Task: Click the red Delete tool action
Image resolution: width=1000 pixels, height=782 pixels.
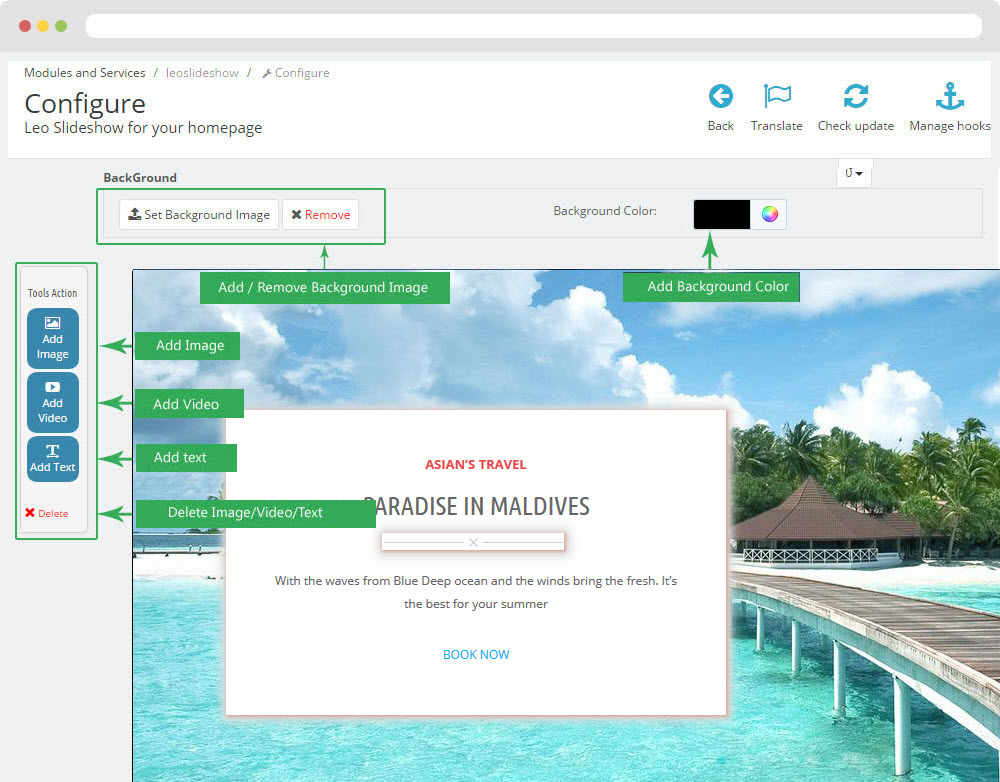Action: (x=47, y=513)
